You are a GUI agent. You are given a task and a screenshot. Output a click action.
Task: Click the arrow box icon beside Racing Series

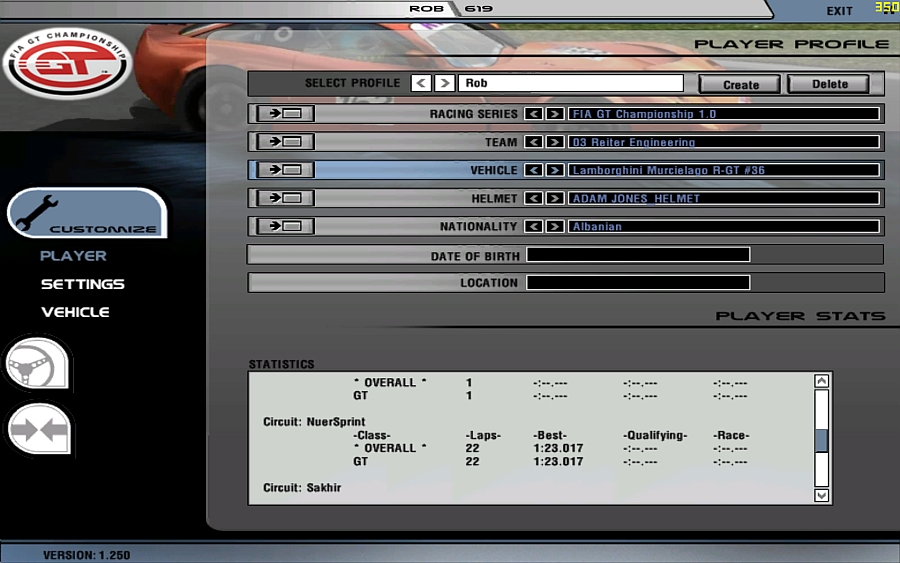click(285, 114)
